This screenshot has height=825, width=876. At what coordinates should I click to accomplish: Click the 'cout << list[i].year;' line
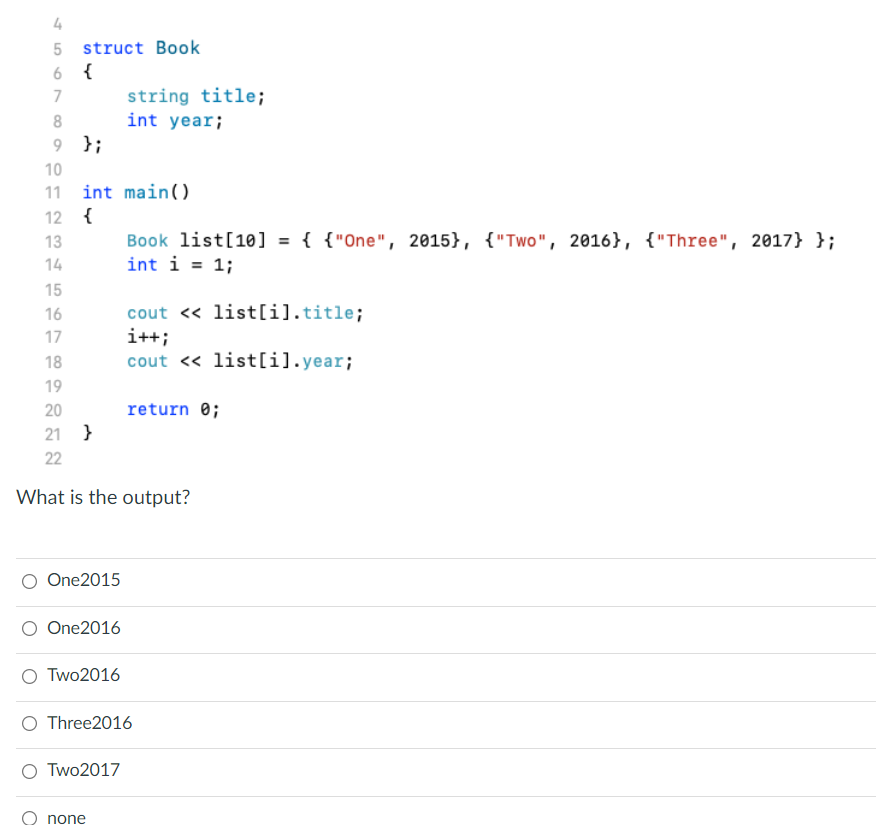click(x=240, y=361)
